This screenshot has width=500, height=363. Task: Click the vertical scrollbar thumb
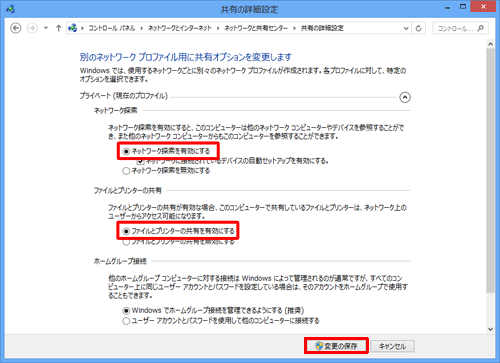coord(490,171)
